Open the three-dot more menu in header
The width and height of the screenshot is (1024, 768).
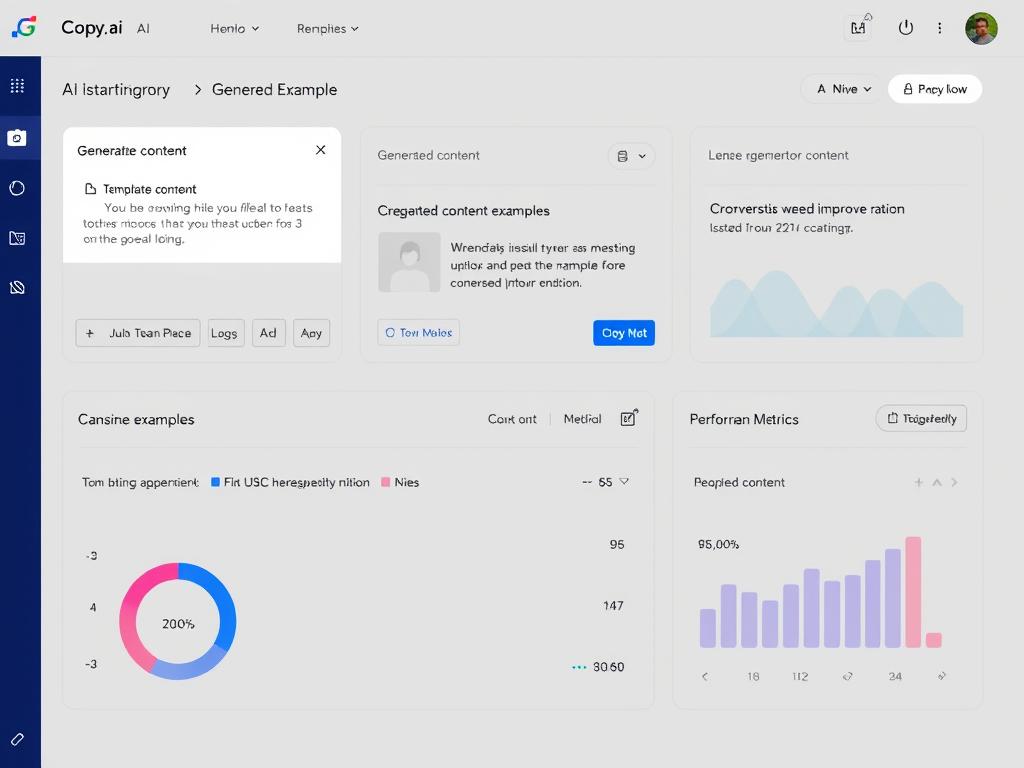940,28
